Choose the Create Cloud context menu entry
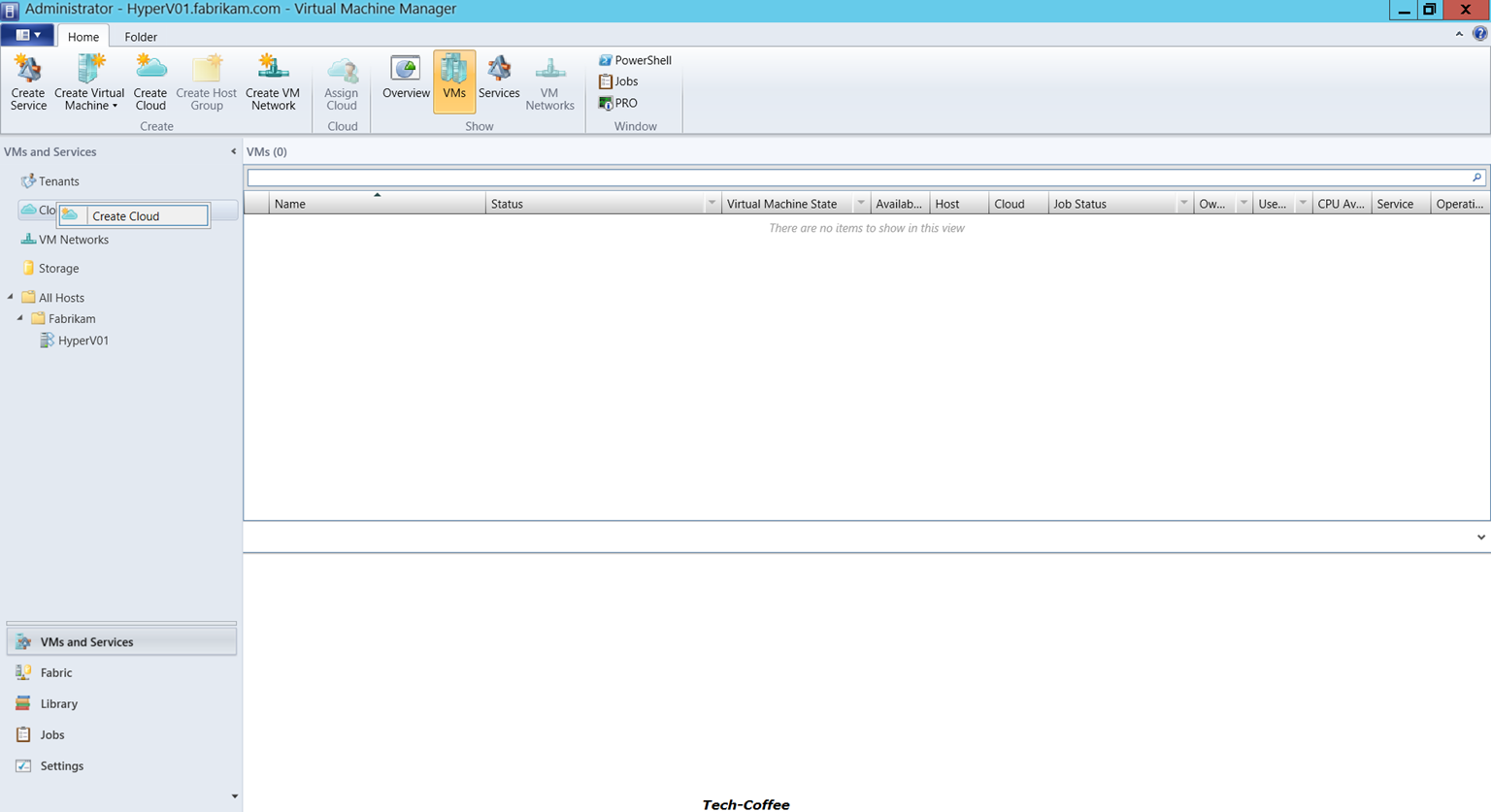 [x=134, y=216]
